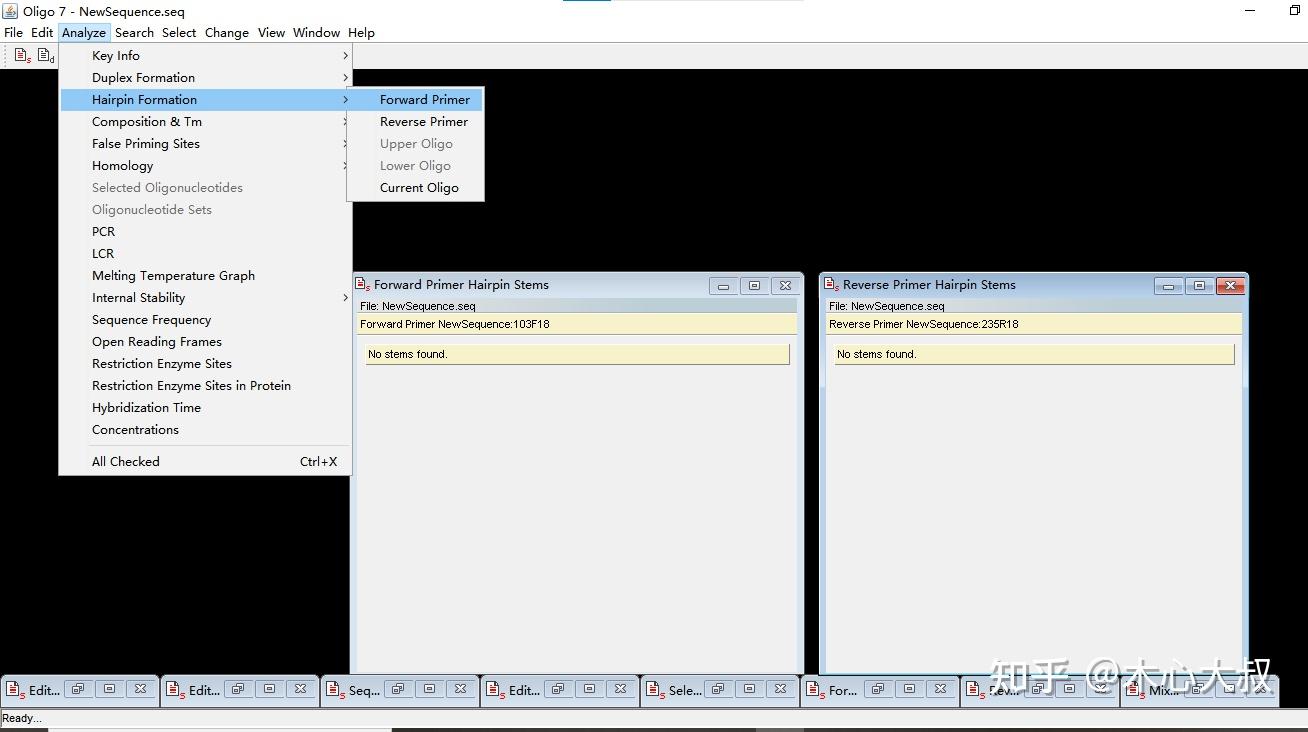Click the toolbar document icon marked "s"
The height and width of the screenshot is (732, 1308).
pos(22,56)
